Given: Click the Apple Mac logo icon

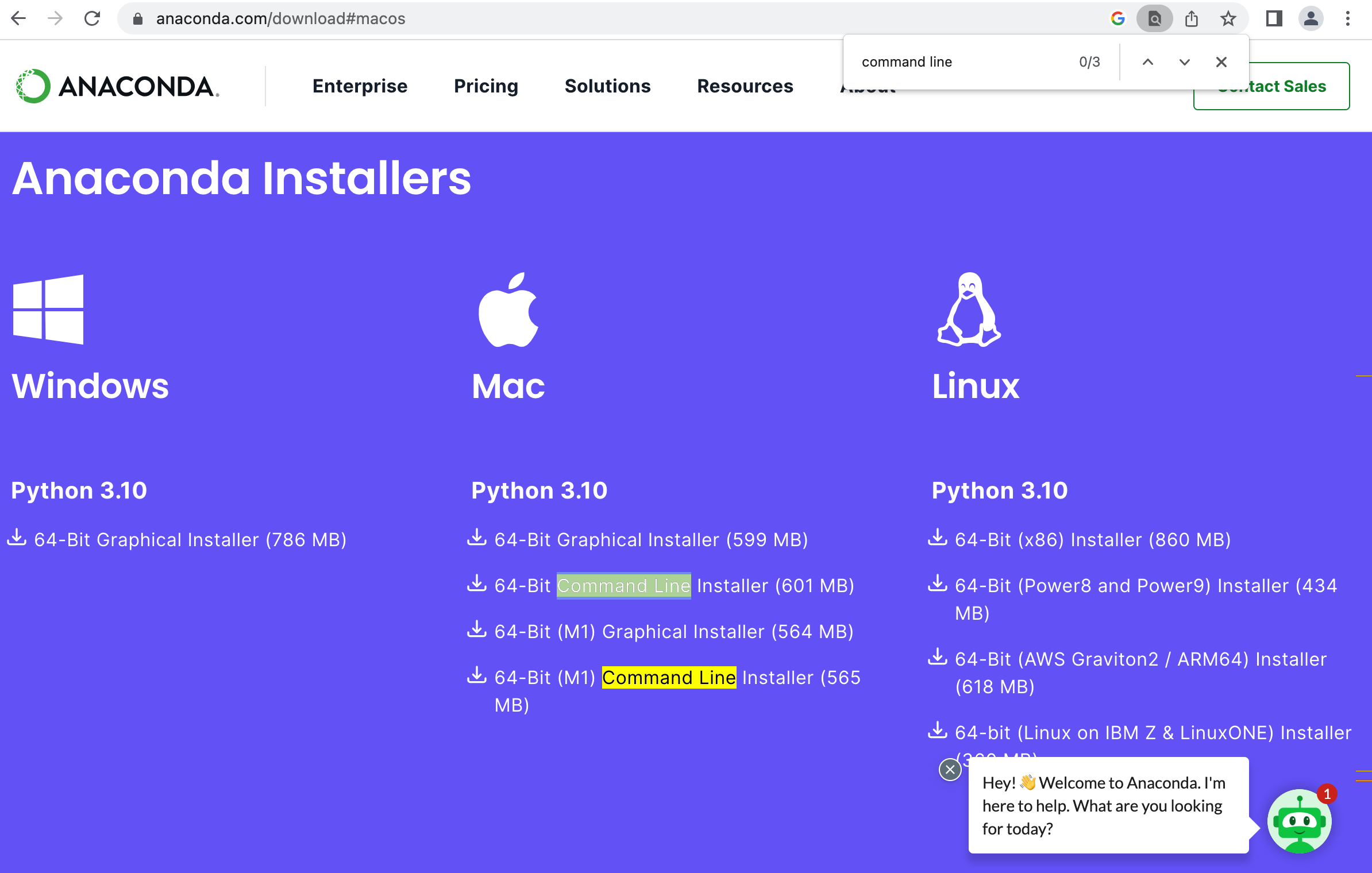Looking at the screenshot, I should 508,309.
